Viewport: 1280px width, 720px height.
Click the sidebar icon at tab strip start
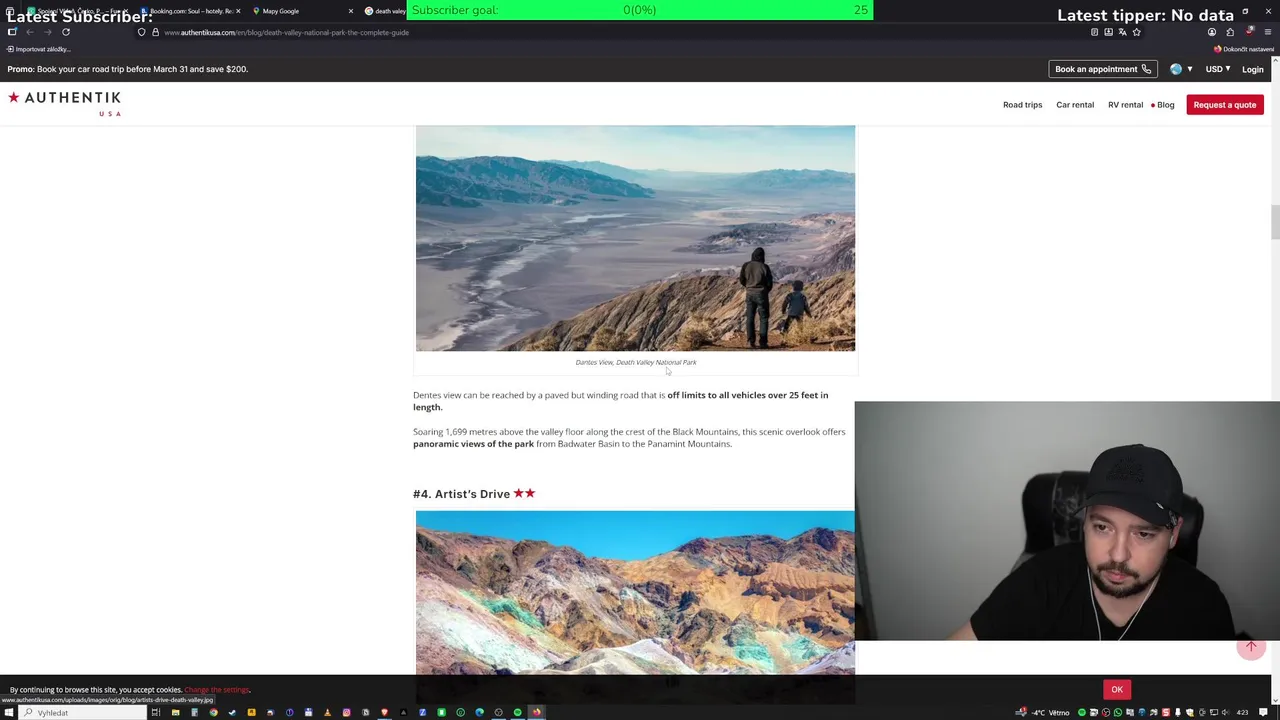click(10, 11)
